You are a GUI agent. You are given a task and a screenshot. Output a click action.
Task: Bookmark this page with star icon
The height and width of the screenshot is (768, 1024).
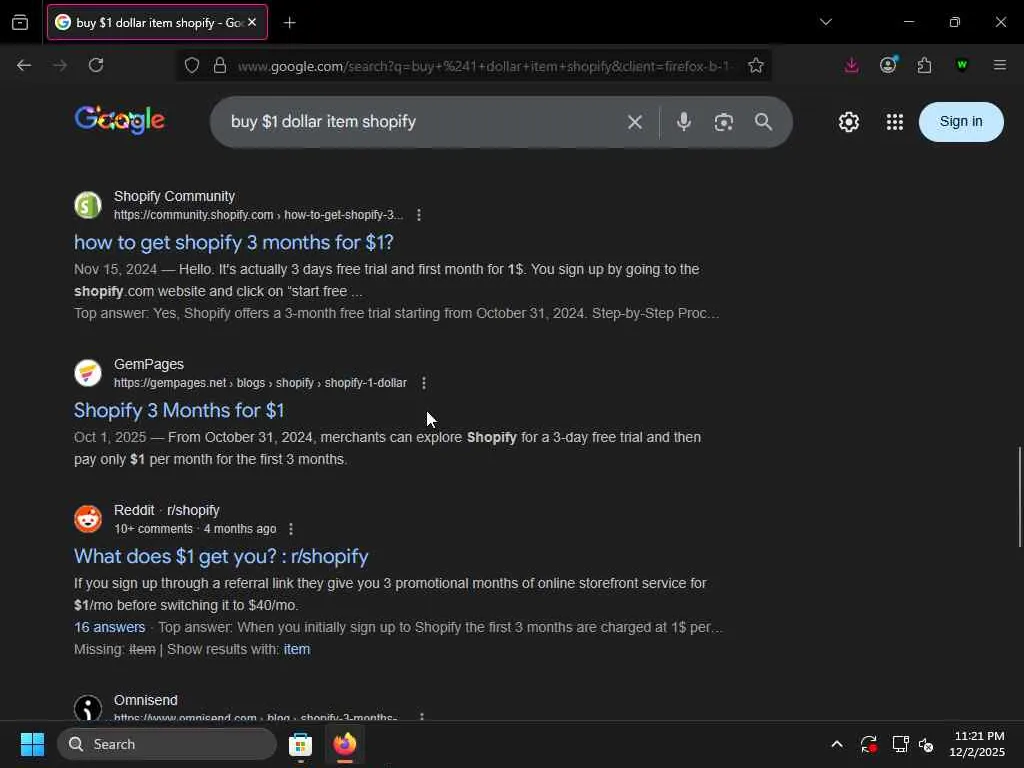point(756,65)
